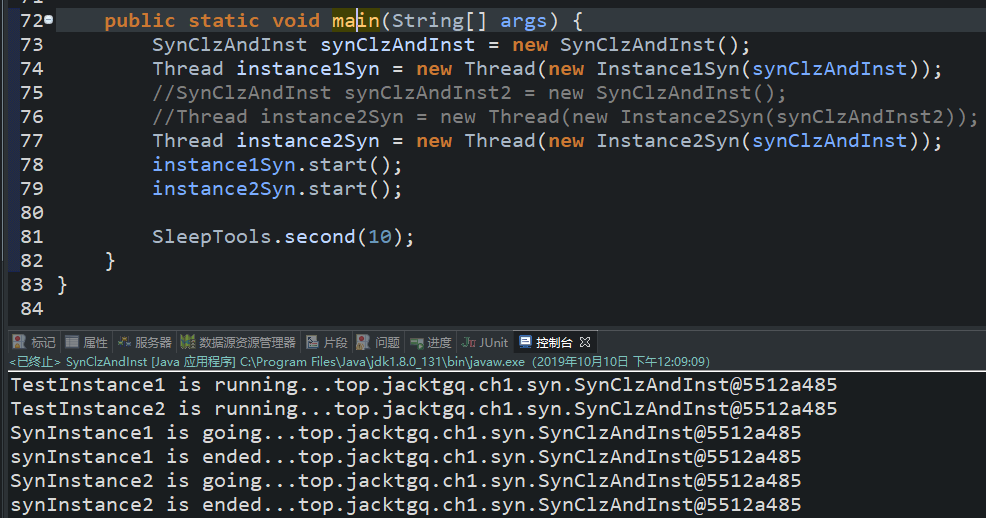Click console line 'SynInstance1 is going'

coord(406,433)
